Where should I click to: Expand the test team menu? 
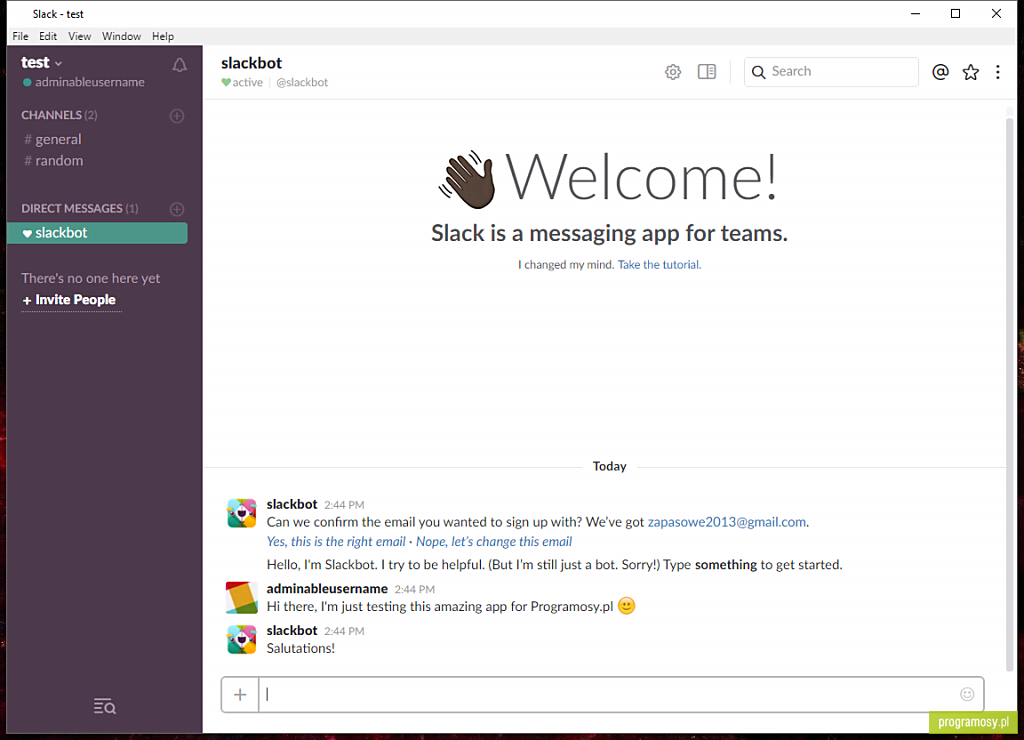pos(42,63)
